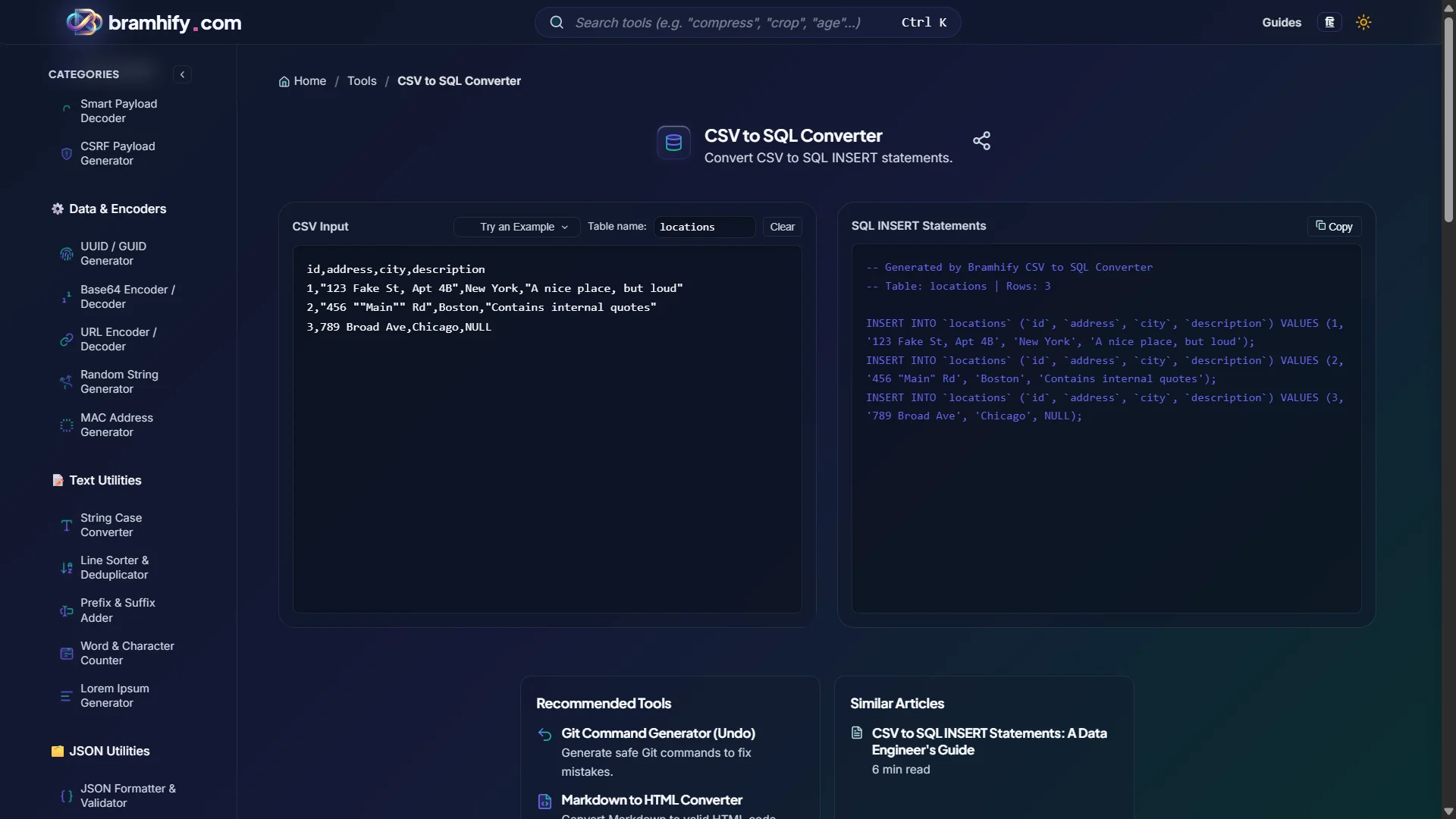Screen dimensions: 1456x819
Task: Go to the Tools breadcrumb
Action: (362, 81)
